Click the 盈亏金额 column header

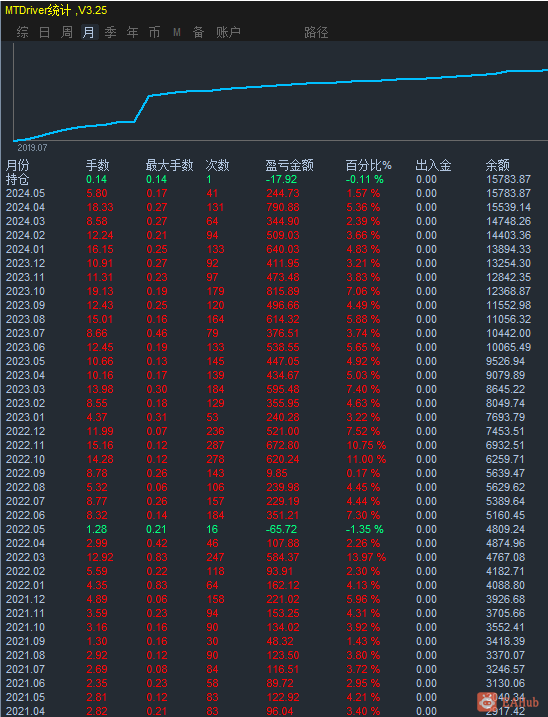point(290,165)
